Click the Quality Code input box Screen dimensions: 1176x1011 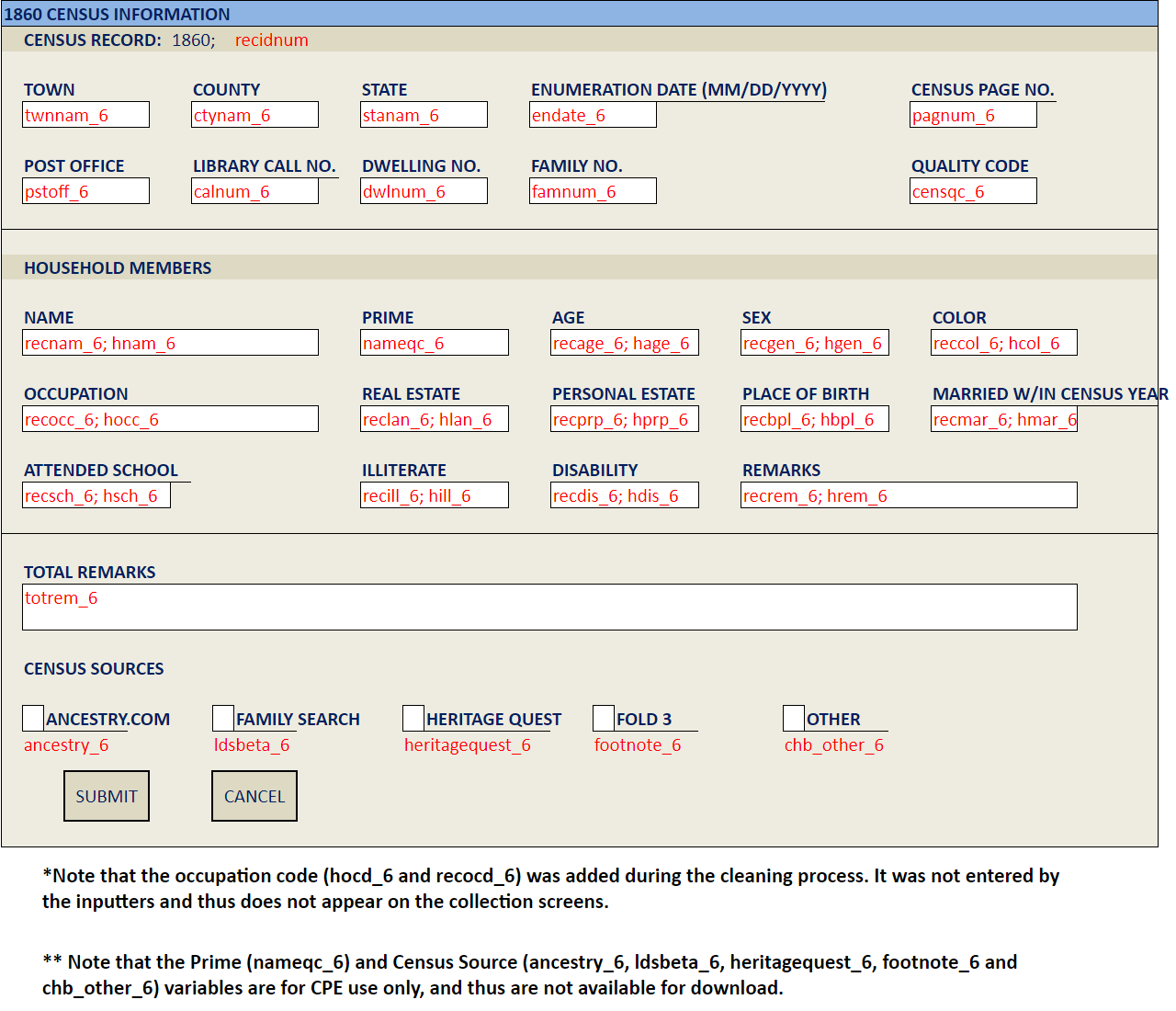coord(974,191)
